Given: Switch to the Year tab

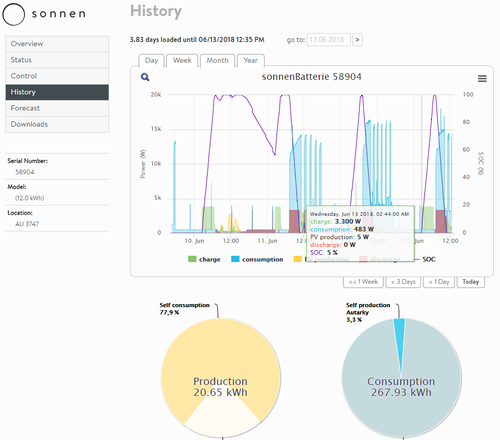Looking at the screenshot, I should tap(250, 61).
